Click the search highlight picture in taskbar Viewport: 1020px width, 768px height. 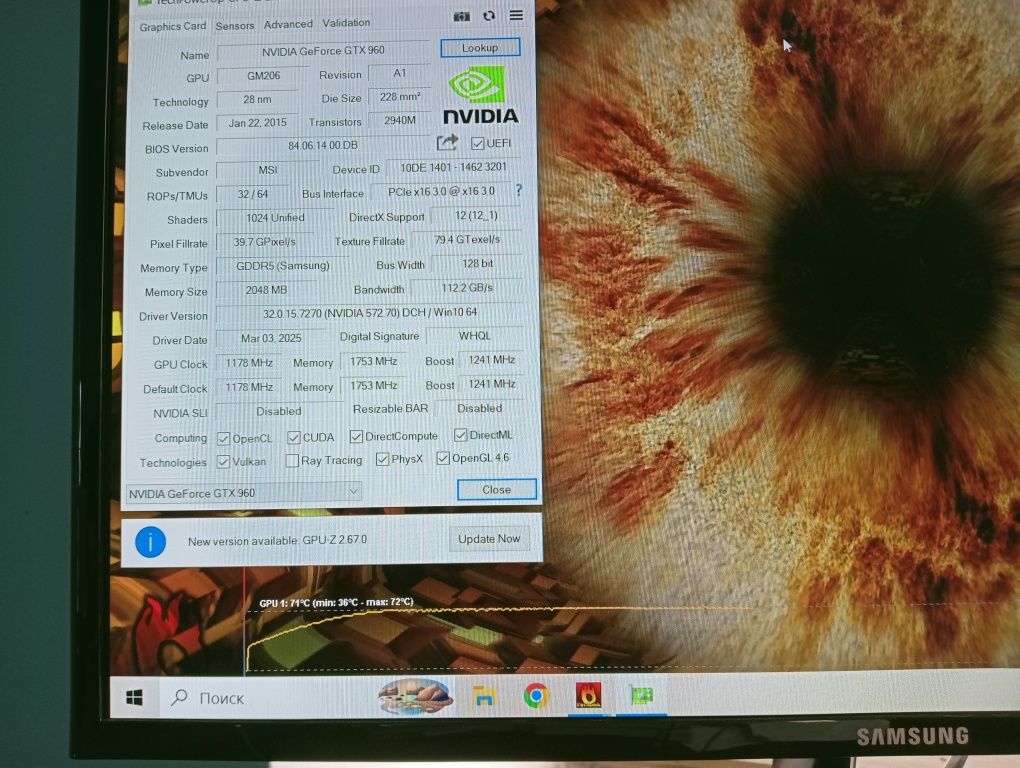click(416, 696)
